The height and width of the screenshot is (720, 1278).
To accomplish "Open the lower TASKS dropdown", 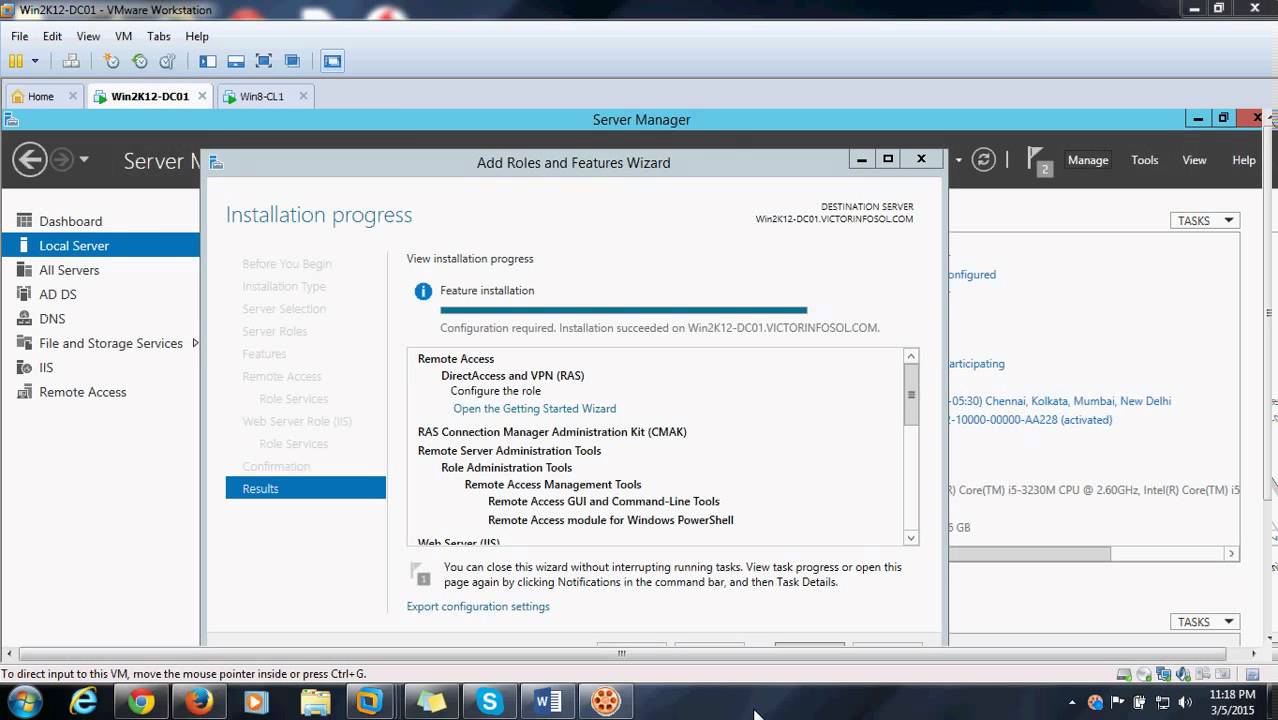I will [x=1205, y=621].
